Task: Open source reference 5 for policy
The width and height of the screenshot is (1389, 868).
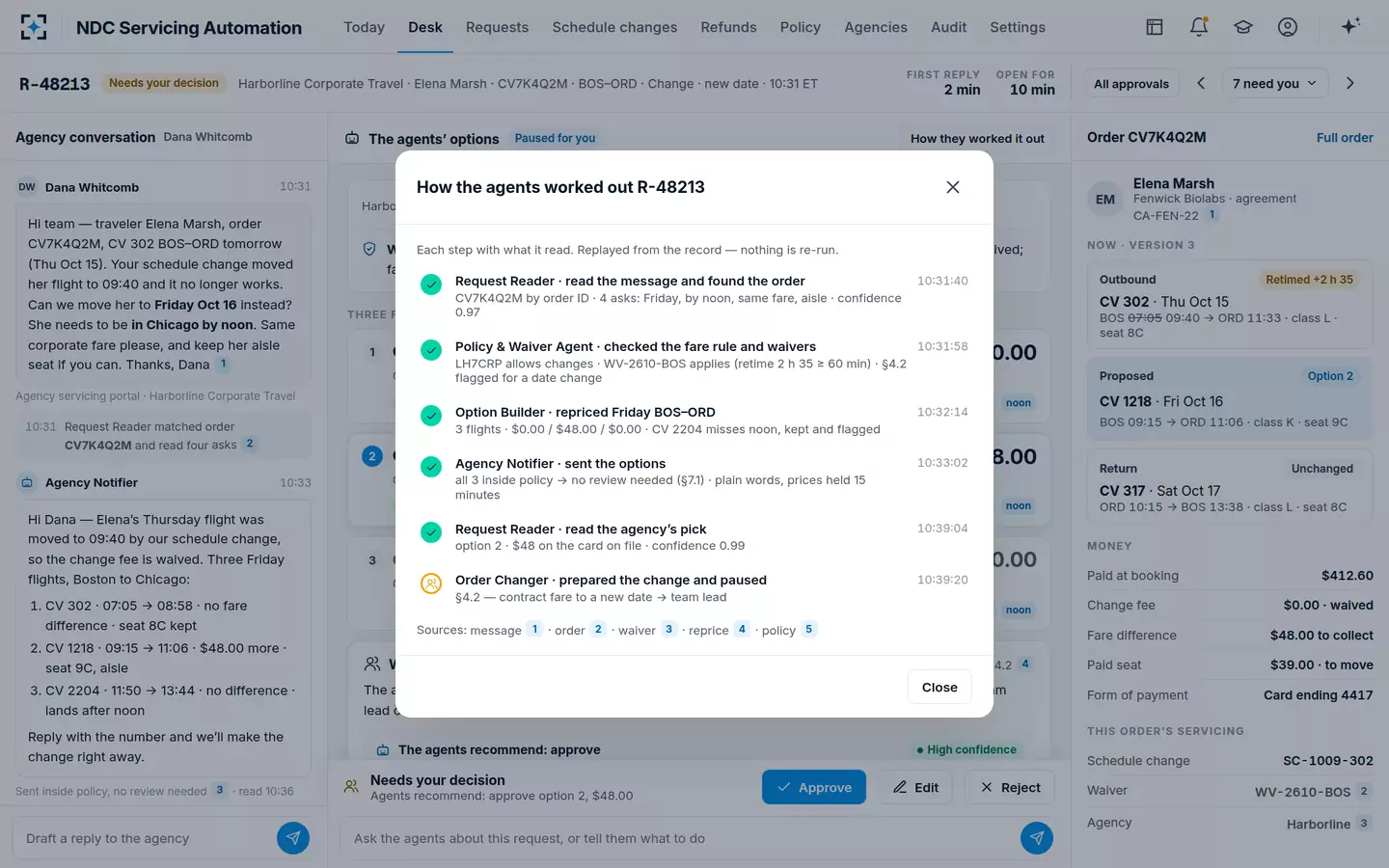Action: [x=809, y=629]
